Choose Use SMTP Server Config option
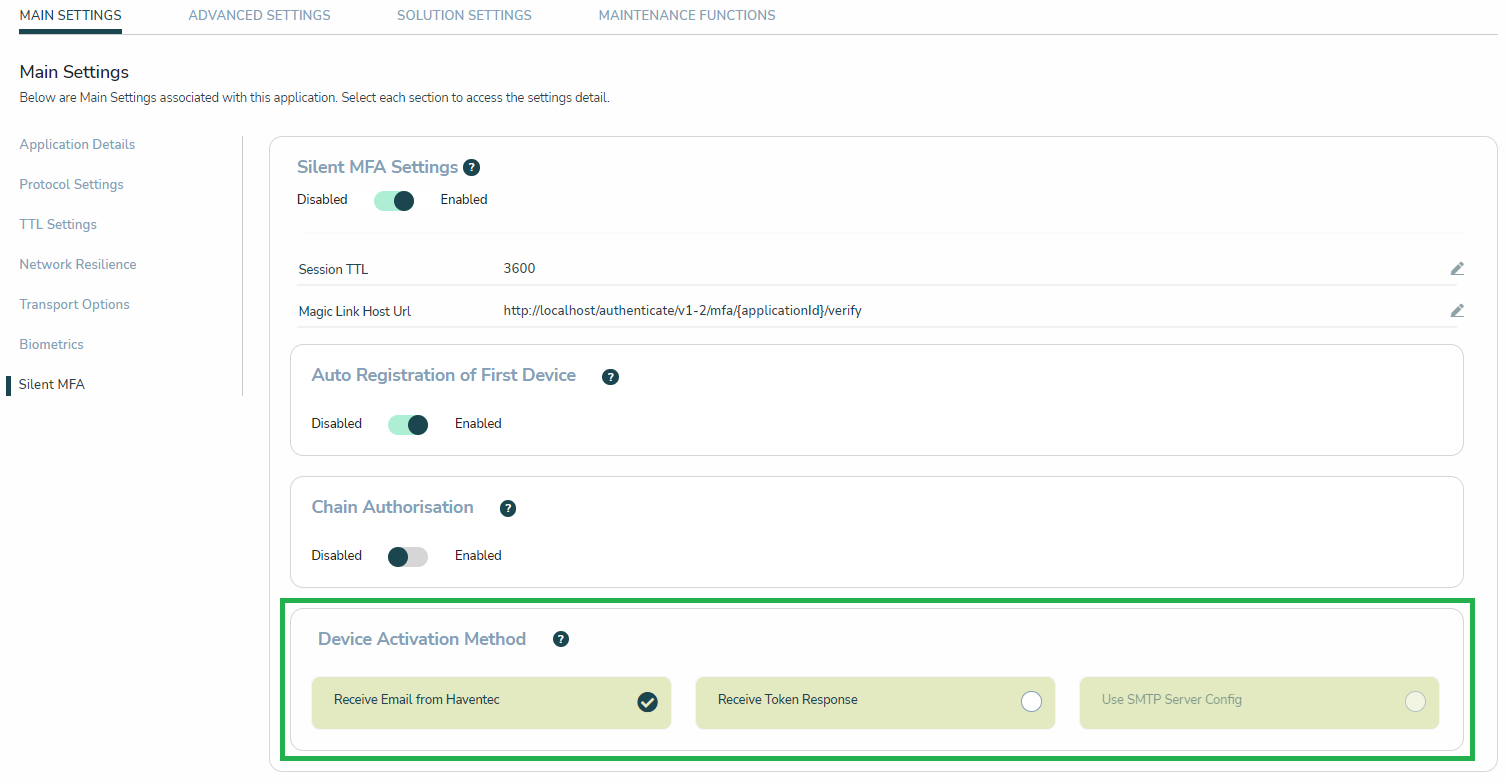1507x781 pixels. (x=1259, y=702)
